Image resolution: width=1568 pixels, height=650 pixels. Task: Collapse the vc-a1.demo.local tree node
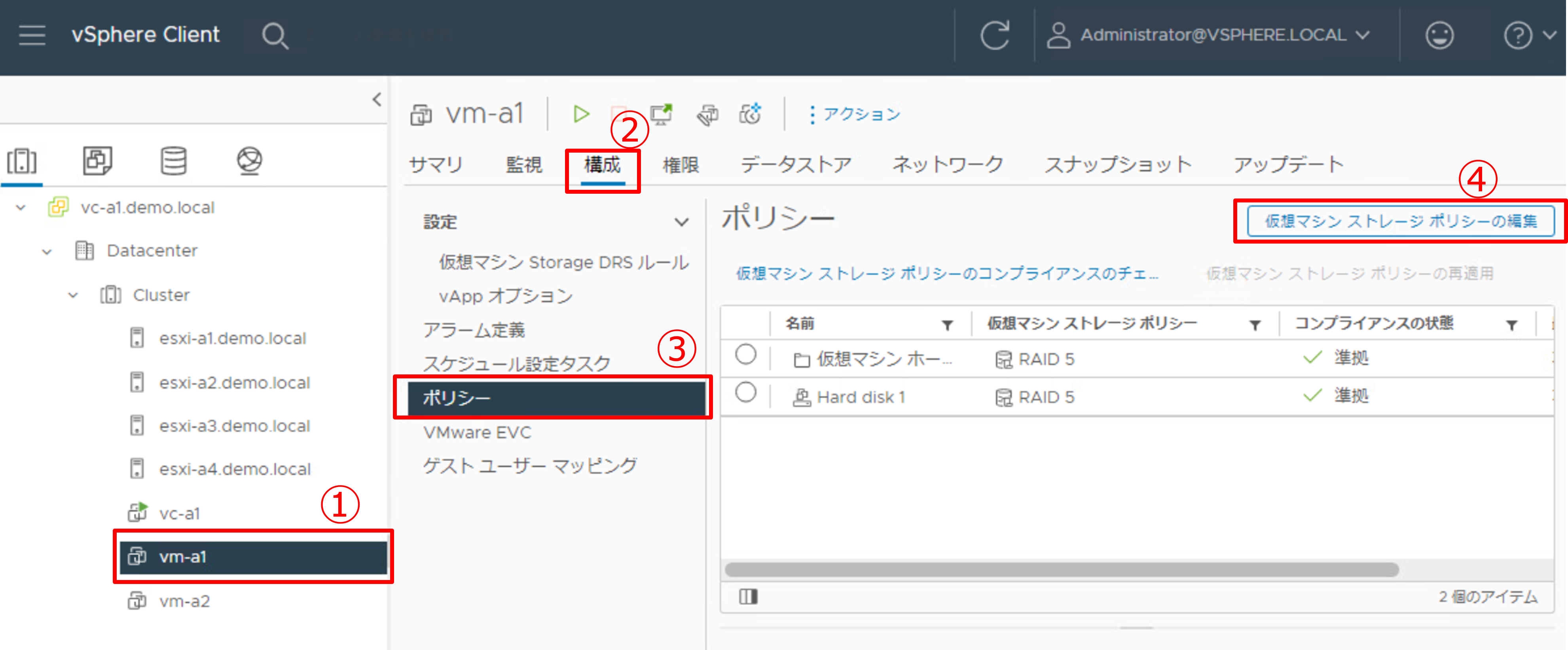[x=21, y=208]
